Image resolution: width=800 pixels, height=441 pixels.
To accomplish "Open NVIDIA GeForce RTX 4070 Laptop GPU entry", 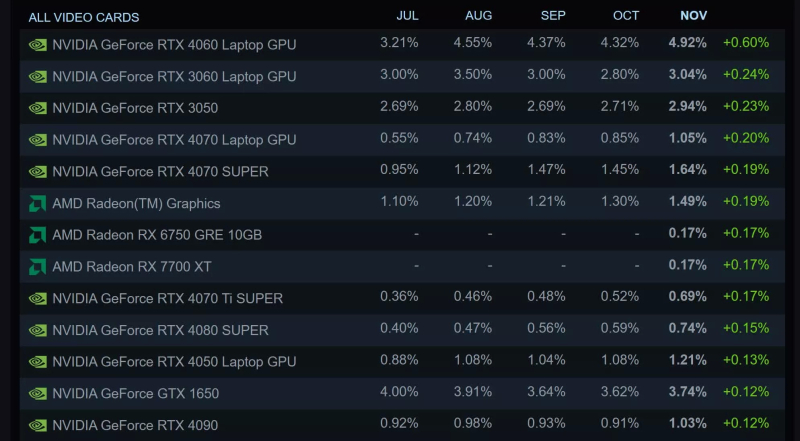I will click(x=174, y=140).
